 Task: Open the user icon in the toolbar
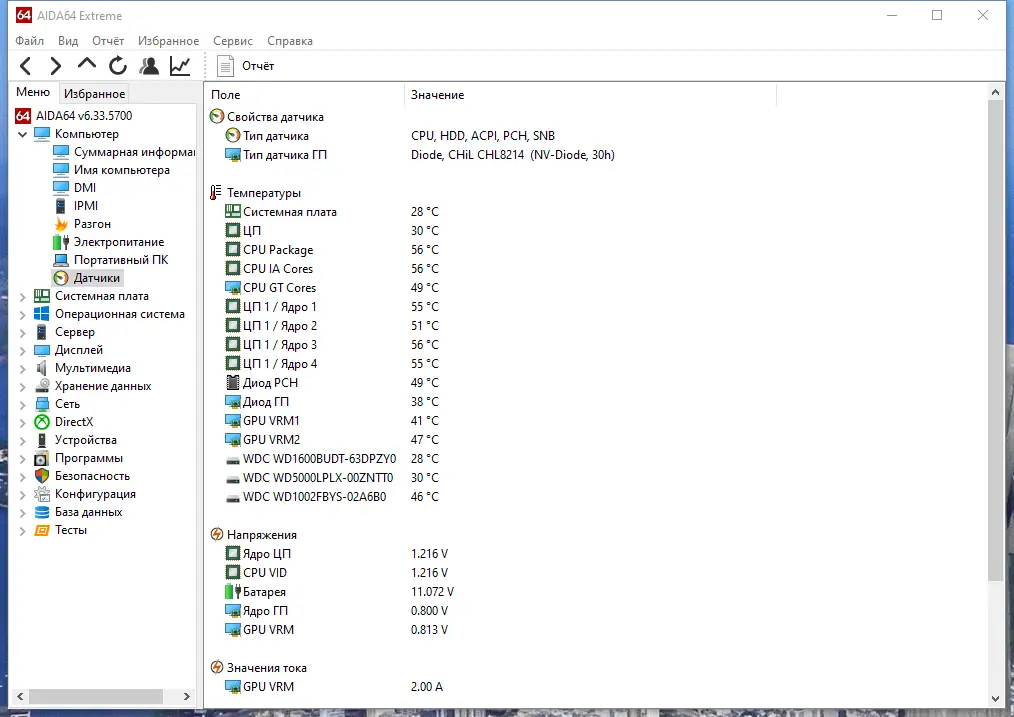pyautogui.click(x=149, y=66)
